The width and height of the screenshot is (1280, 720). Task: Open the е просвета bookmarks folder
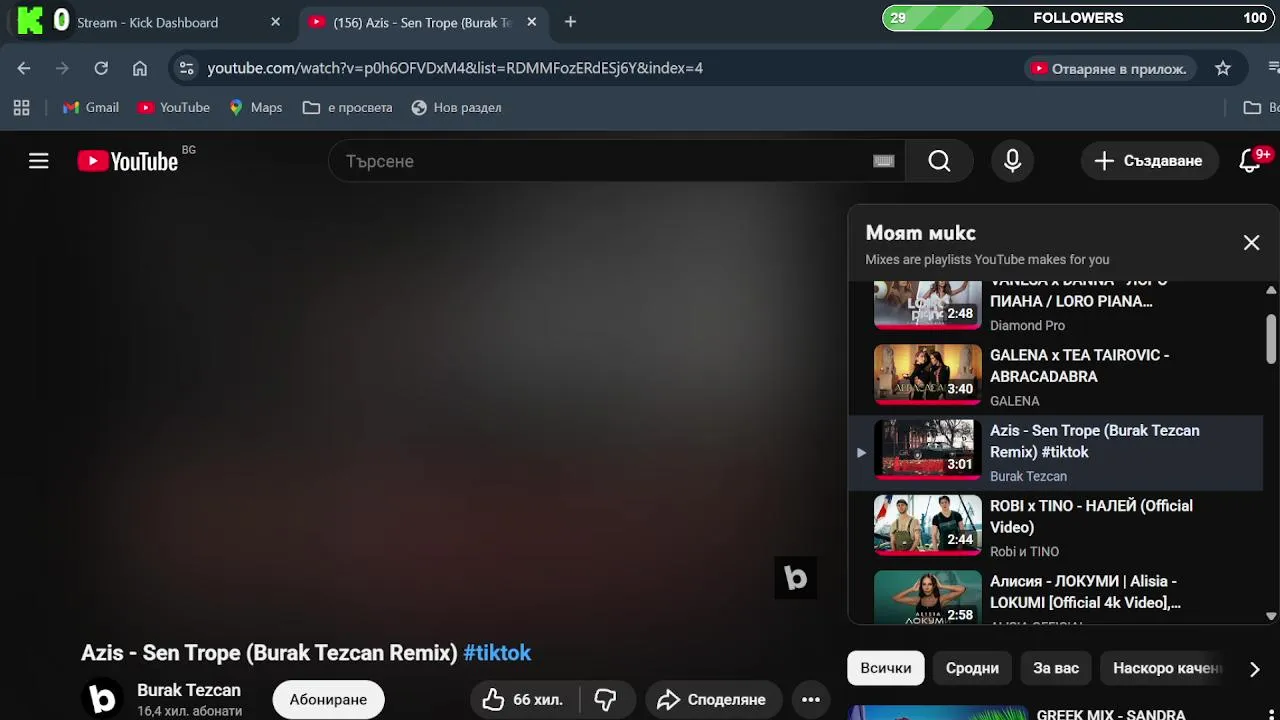pos(348,107)
